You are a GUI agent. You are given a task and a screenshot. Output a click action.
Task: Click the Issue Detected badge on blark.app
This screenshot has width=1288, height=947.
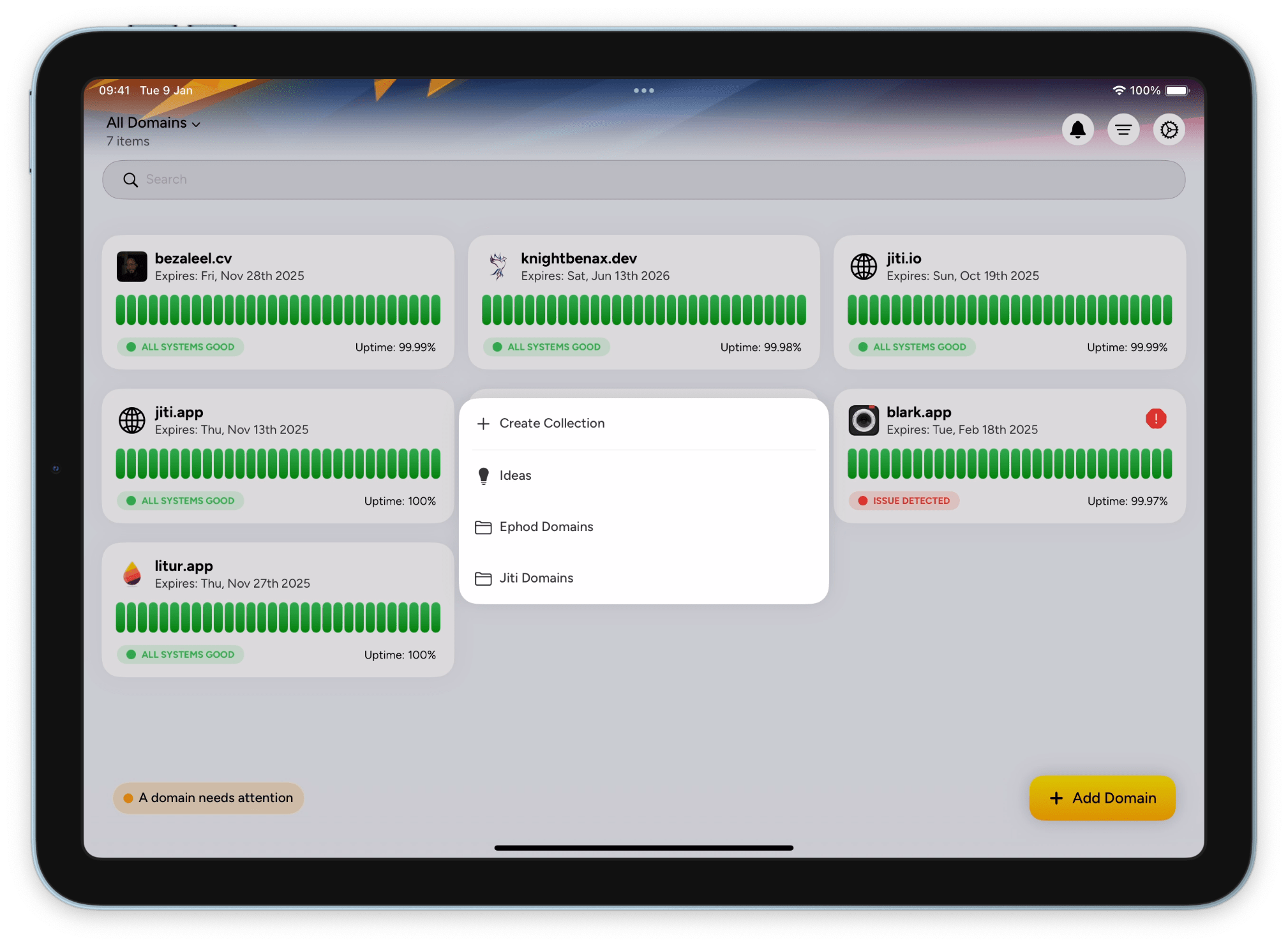click(x=904, y=501)
